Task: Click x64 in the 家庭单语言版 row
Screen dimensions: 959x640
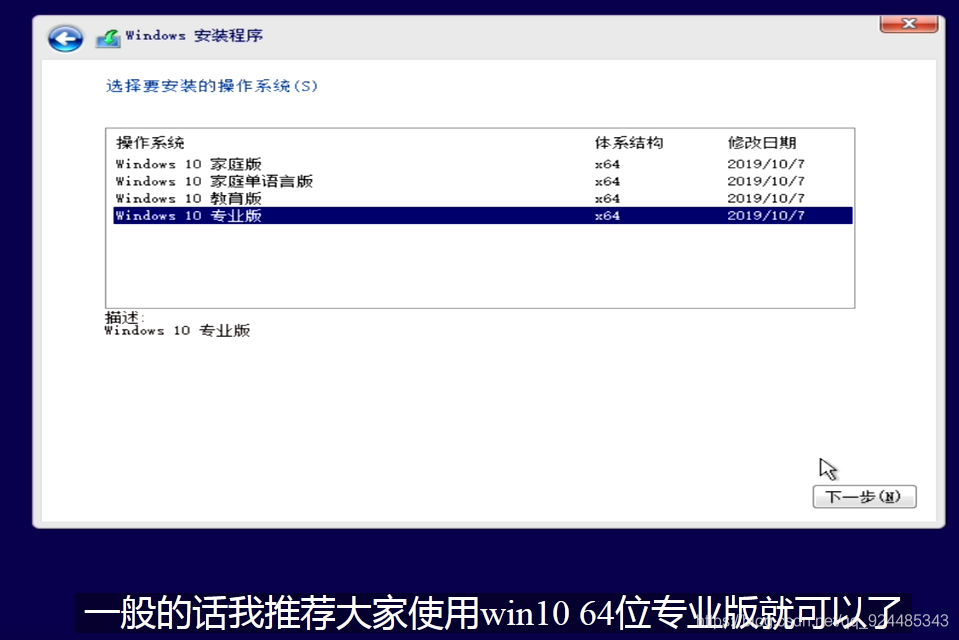Action: (607, 181)
